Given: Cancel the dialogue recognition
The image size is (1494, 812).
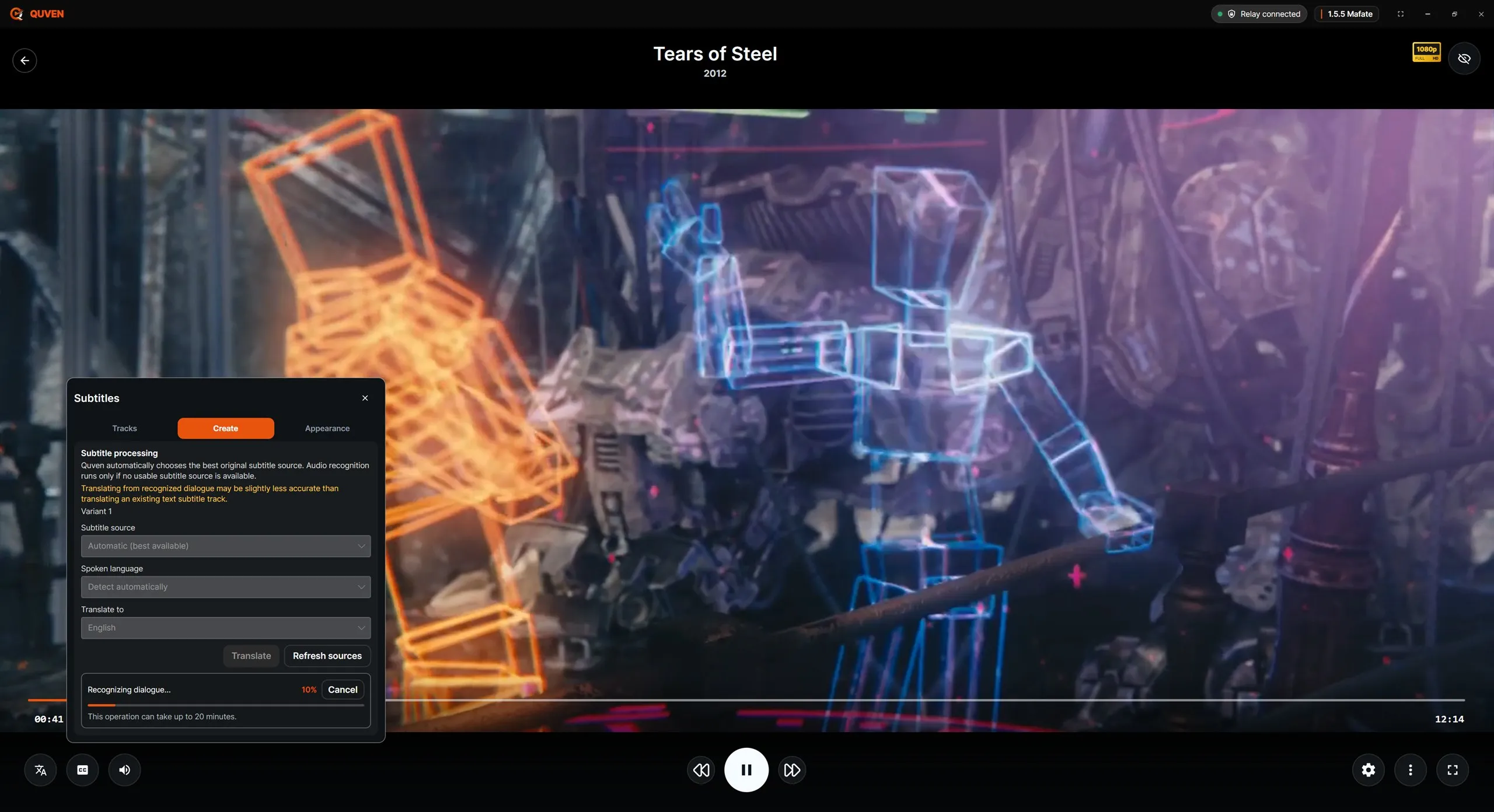Looking at the screenshot, I should coord(343,689).
